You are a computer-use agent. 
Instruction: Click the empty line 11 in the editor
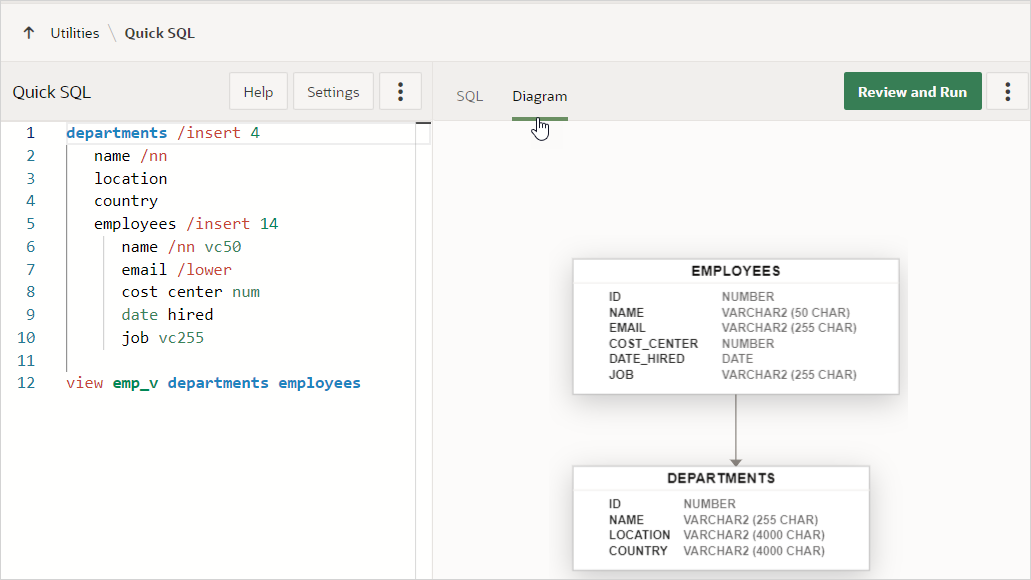coord(200,360)
